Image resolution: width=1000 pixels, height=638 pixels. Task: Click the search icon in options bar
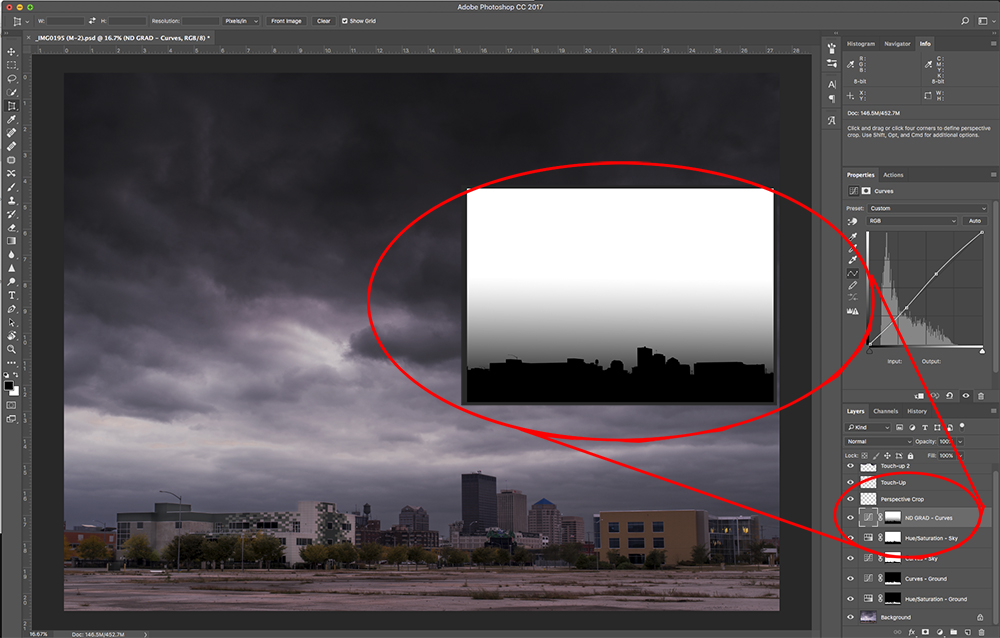pos(965,21)
